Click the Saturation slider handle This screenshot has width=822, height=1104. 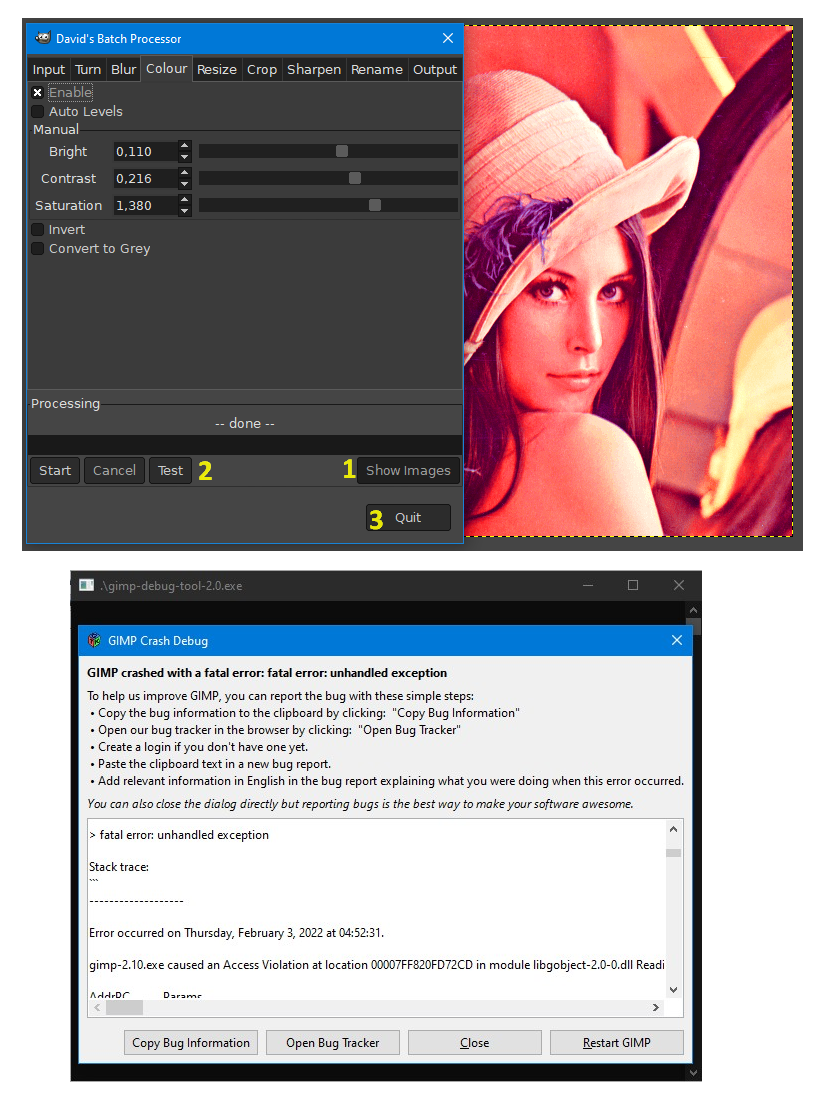pyautogui.click(x=375, y=205)
